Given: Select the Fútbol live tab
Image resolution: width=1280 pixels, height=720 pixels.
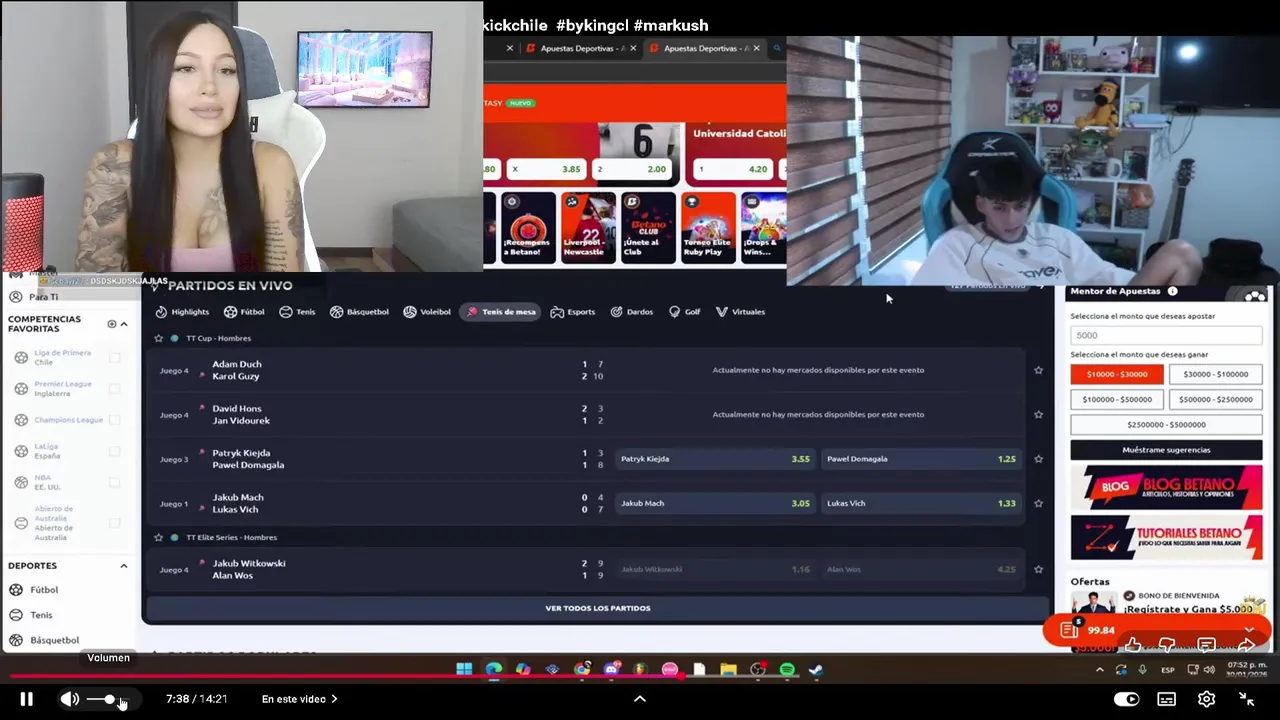Looking at the screenshot, I should pos(244,312).
